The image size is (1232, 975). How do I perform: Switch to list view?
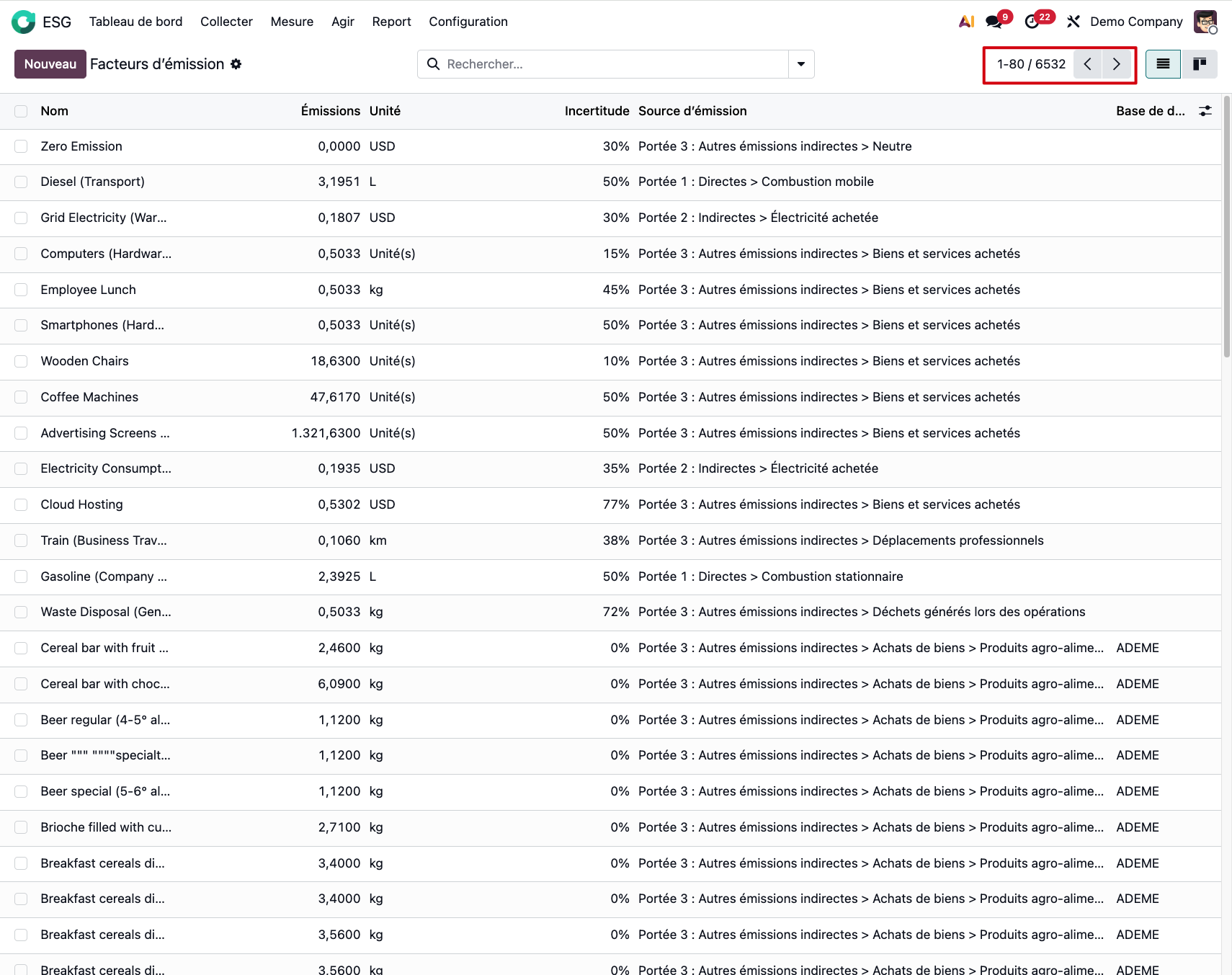[1163, 64]
